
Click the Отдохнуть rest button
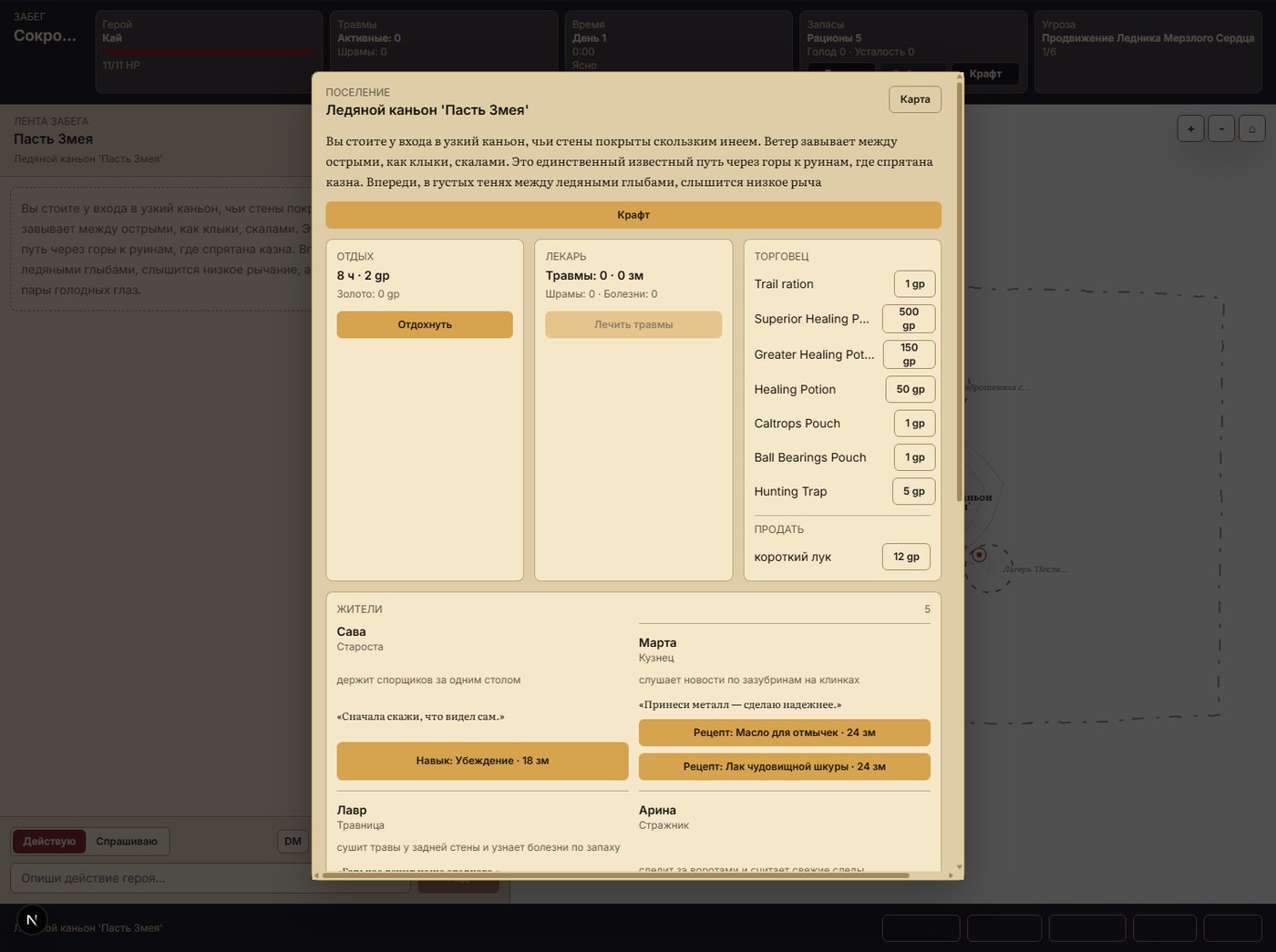tap(425, 324)
